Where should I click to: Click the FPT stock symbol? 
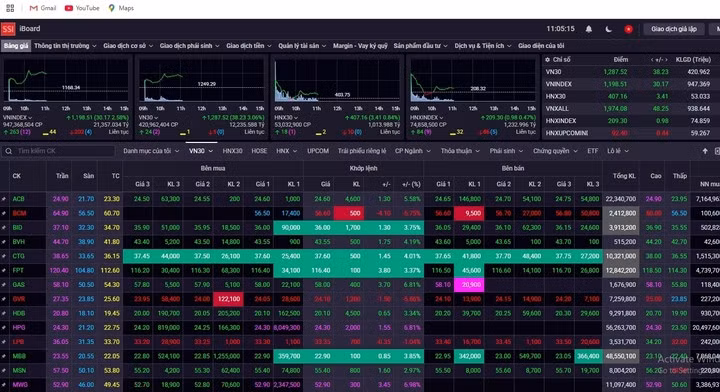pos(18,270)
